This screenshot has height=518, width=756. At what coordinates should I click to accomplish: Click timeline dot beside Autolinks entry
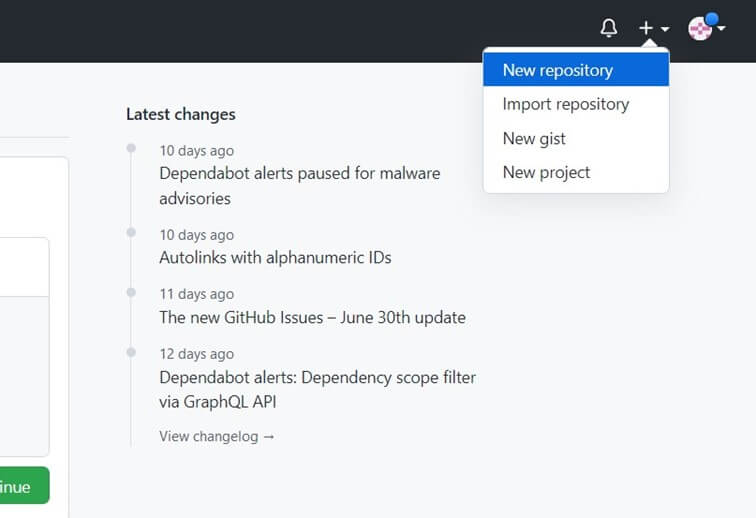[x=131, y=233]
